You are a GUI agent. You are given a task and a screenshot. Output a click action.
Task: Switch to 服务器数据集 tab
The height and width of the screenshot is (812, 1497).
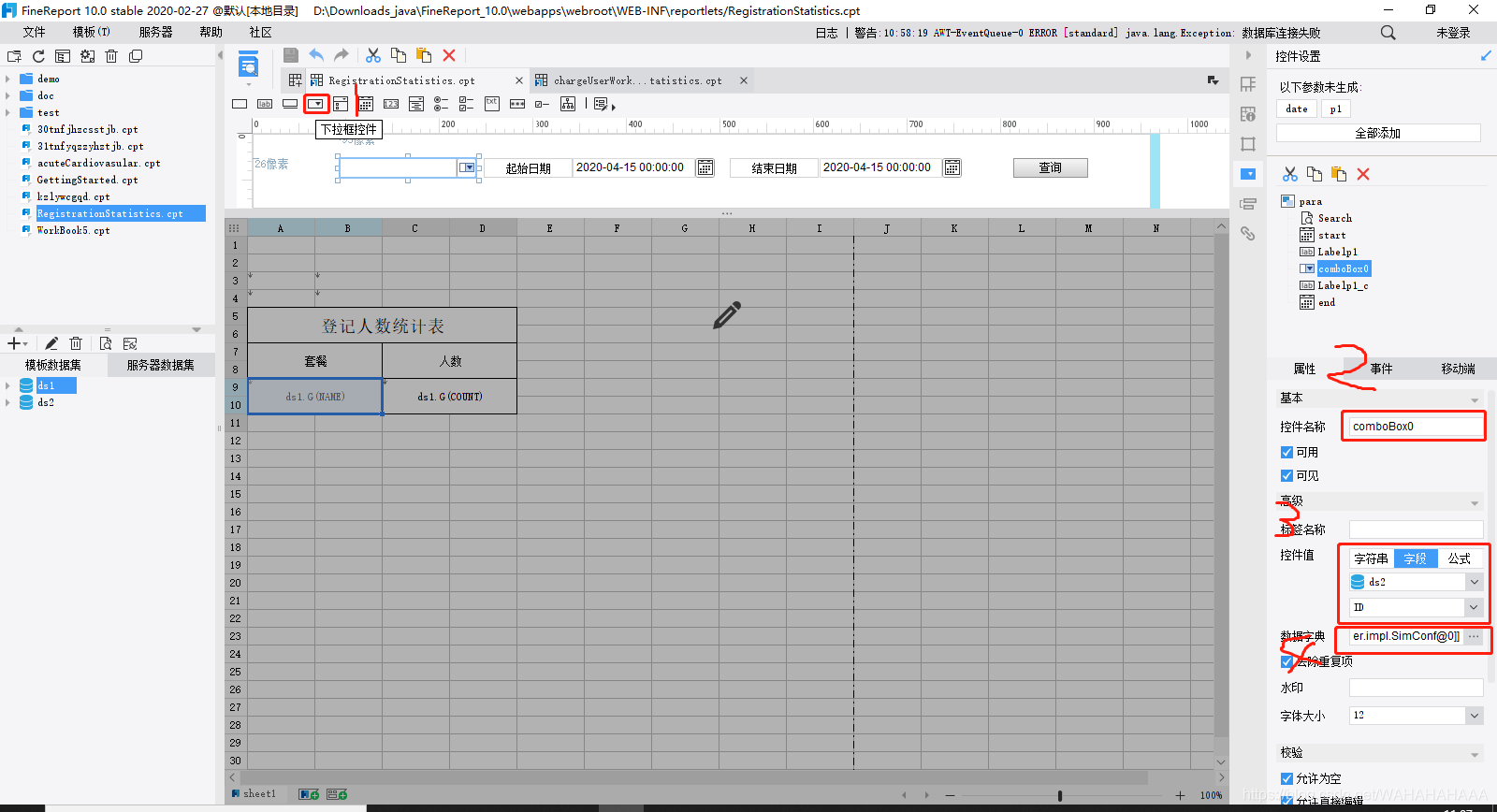(160, 365)
